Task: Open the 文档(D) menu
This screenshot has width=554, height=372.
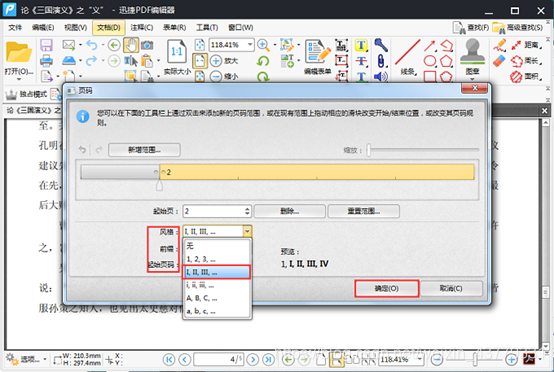Action: 108,28
